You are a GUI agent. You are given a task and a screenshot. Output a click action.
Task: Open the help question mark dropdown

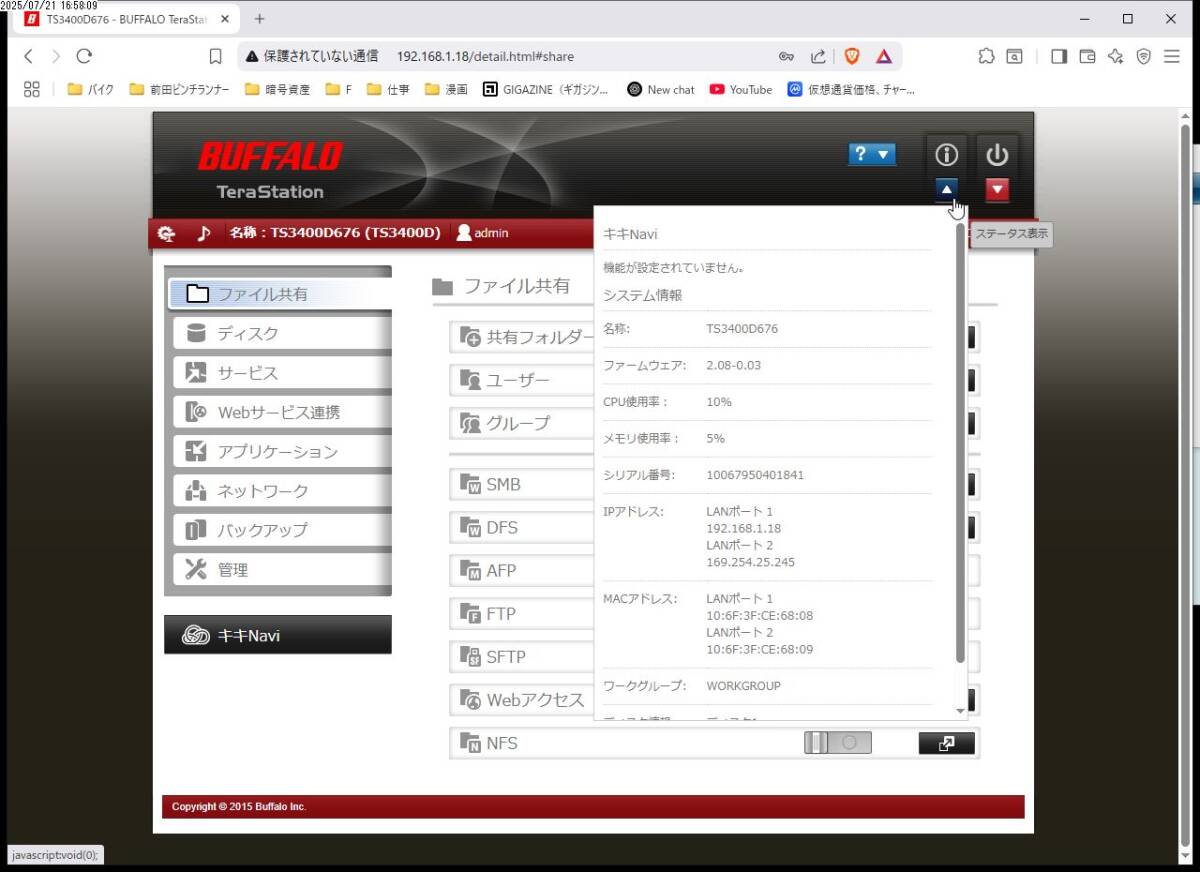pos(872,154)
